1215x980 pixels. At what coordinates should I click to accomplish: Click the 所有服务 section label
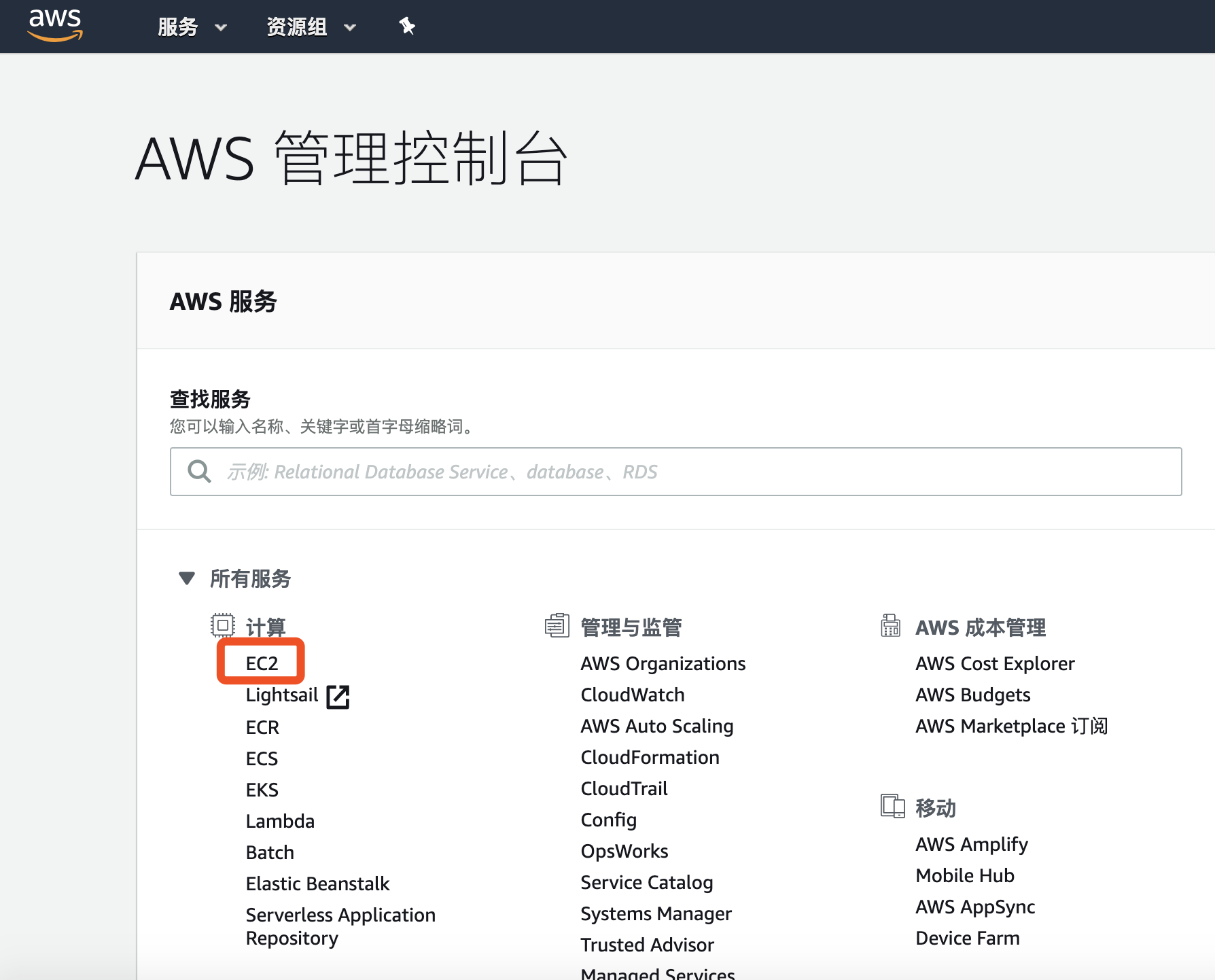250,578
